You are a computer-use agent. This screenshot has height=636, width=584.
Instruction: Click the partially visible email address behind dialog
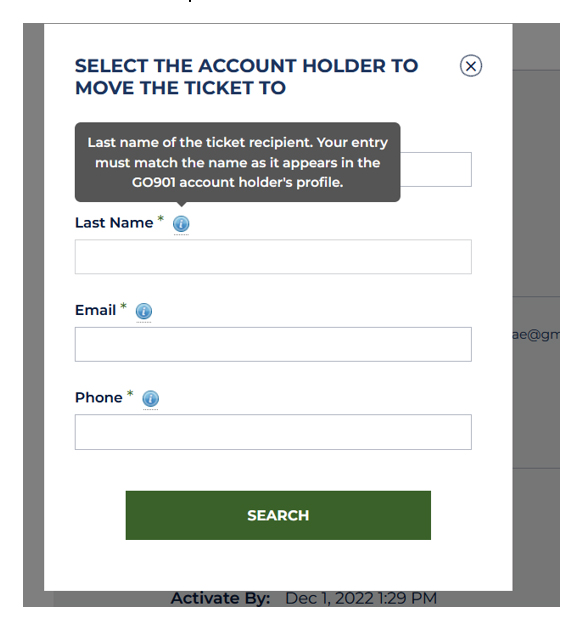pyautogui.click(x=536, y=335)
